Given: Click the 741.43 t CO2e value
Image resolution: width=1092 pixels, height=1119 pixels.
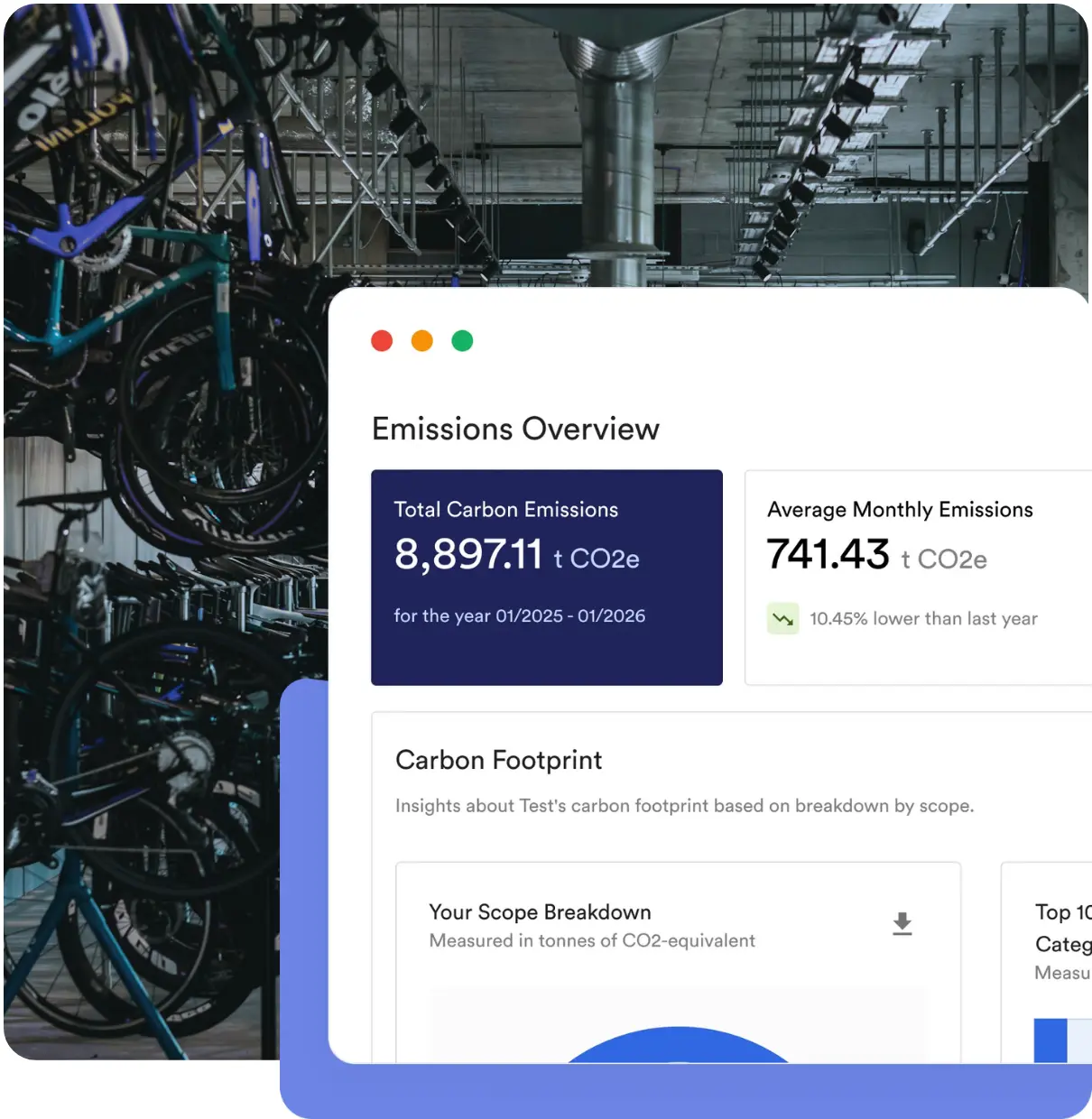Looking at the screenshot, I should pos(876,554).
